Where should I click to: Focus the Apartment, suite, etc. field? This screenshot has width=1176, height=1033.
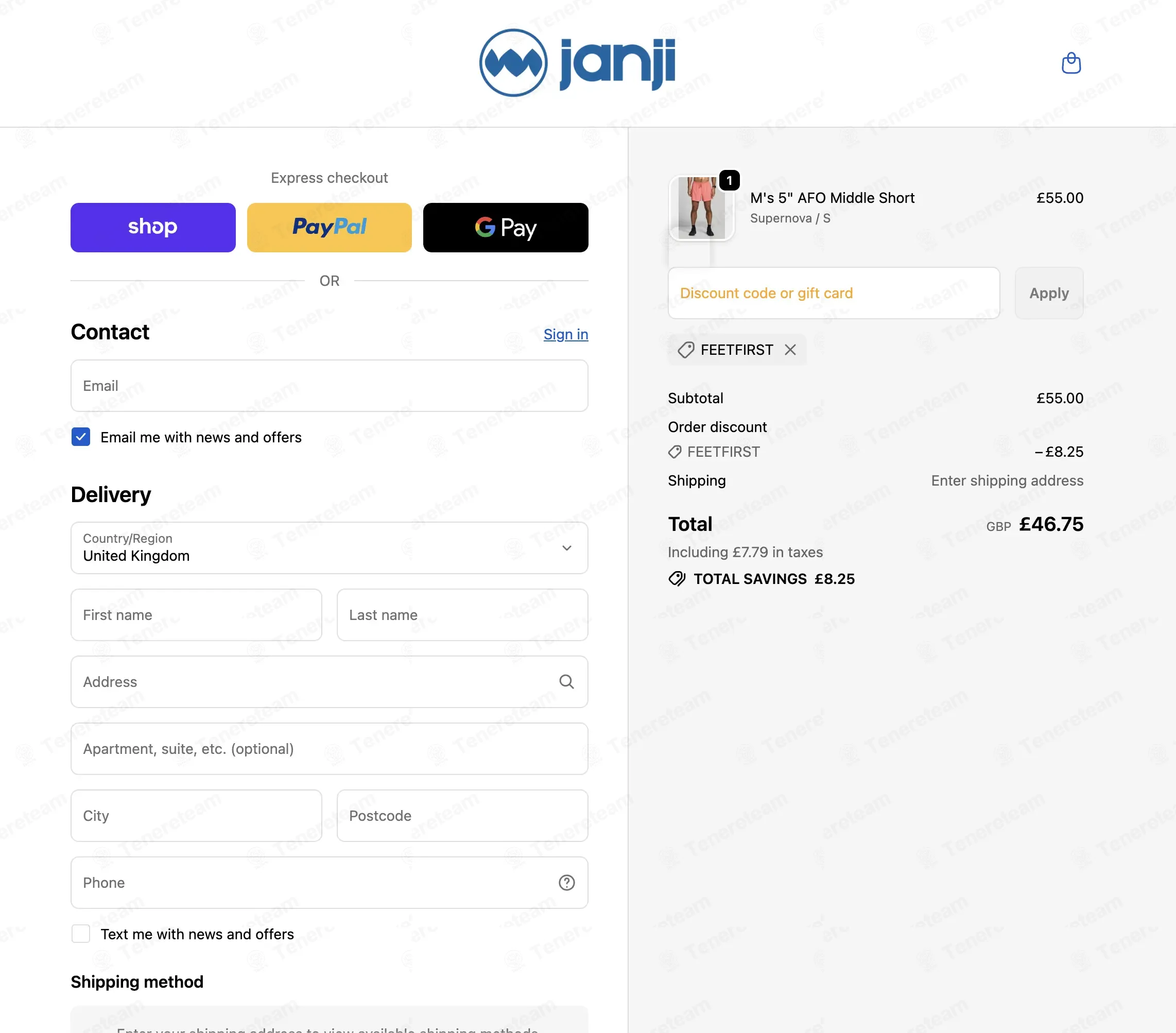[x=329, y=749]
